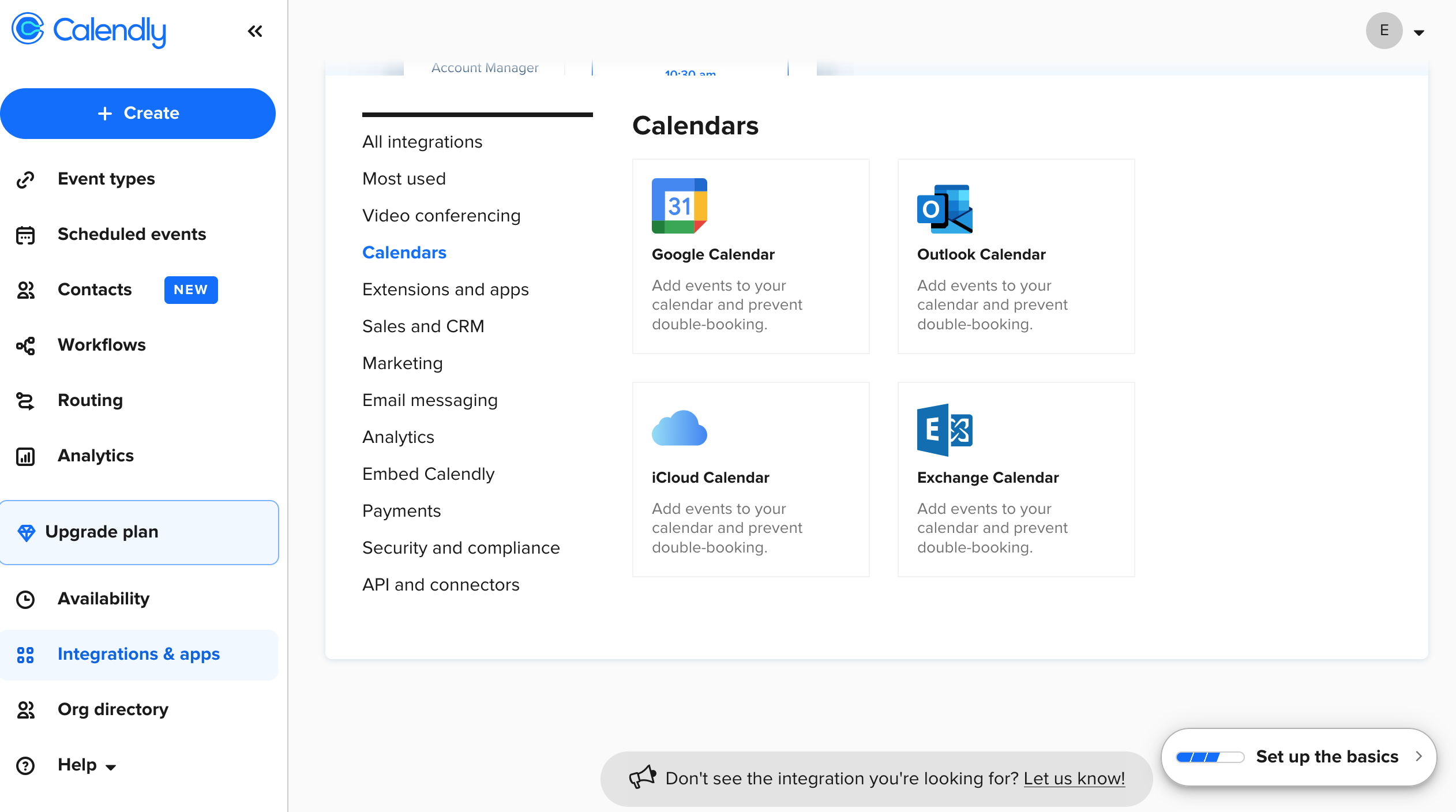
Task: Expand the Help menu
Action: [x=87, y=765]
